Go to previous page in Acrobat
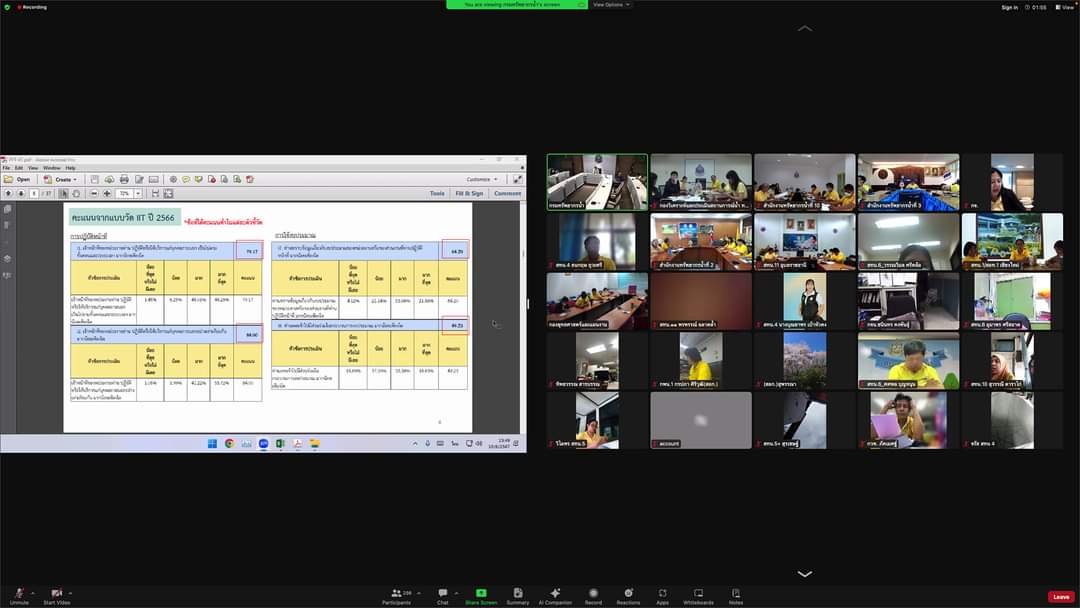The image size is (1080, 608). click(8, 194)
